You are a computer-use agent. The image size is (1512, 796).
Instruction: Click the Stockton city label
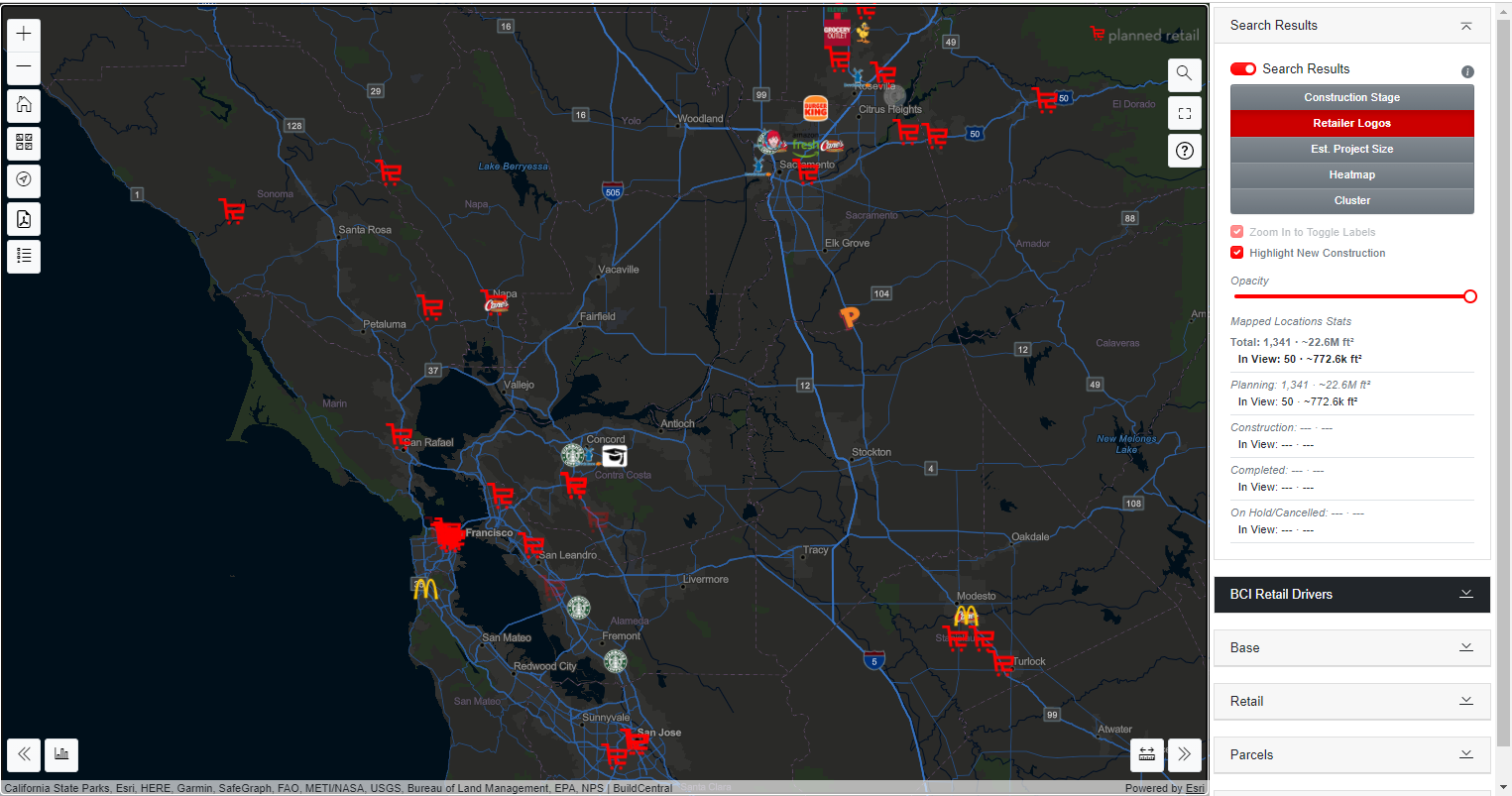tap(872, 452)
